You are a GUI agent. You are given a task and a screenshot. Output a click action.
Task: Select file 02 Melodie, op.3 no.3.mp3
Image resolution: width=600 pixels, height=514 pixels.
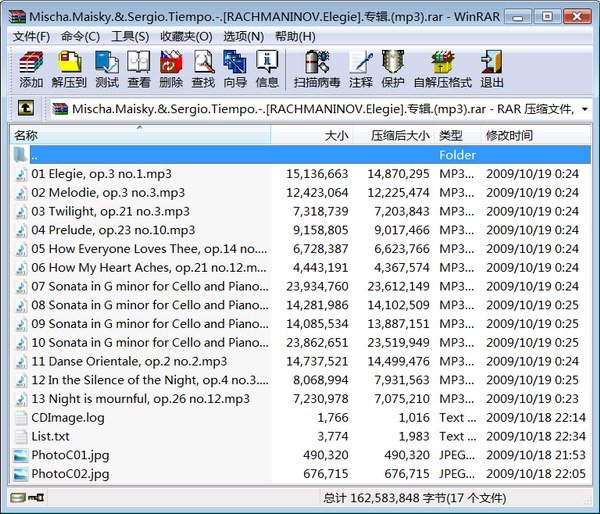point(108,193)
